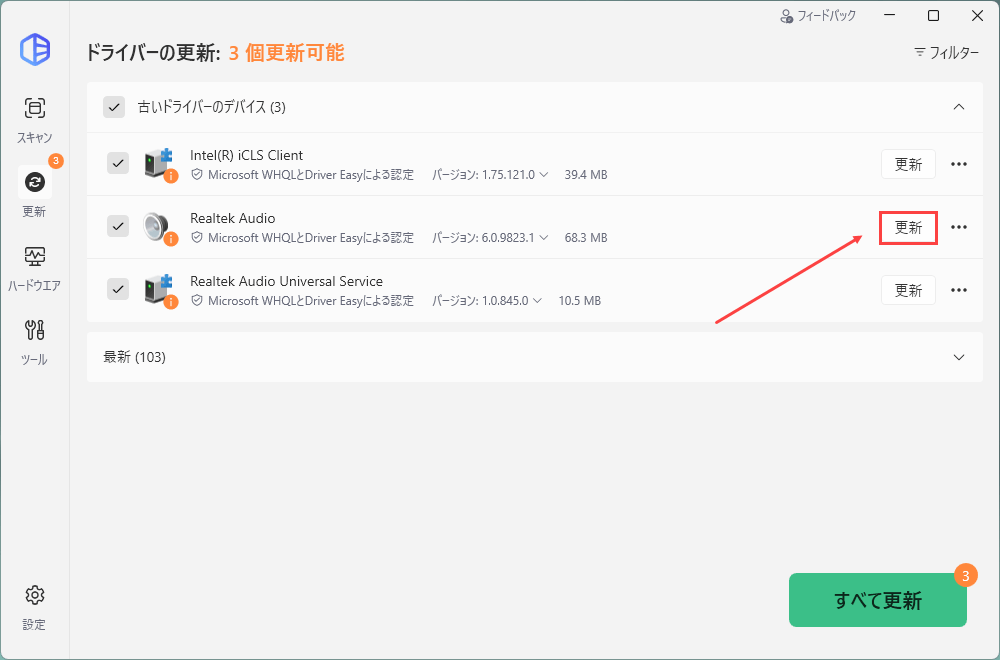
Task: Open the 更新 (Update) sidebar page
Action: point(34,193)
